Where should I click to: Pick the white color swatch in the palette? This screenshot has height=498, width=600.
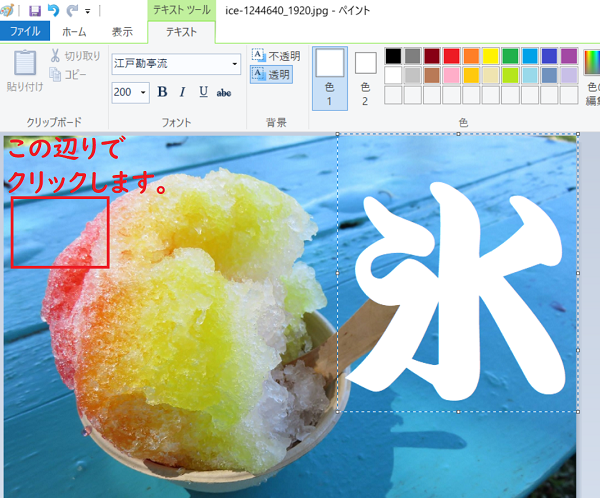(x=393, y=75)
